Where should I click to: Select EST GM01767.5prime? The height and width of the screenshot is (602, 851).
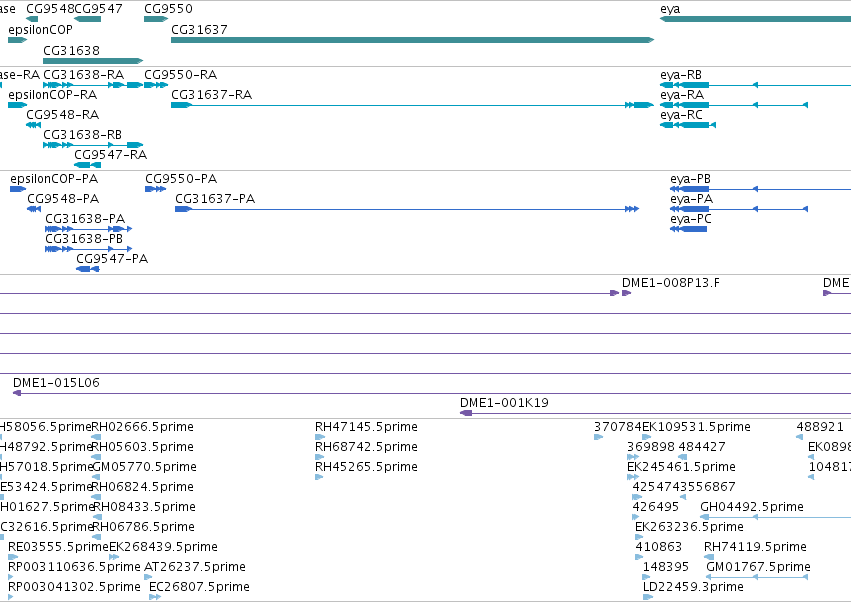click(757, 577)
